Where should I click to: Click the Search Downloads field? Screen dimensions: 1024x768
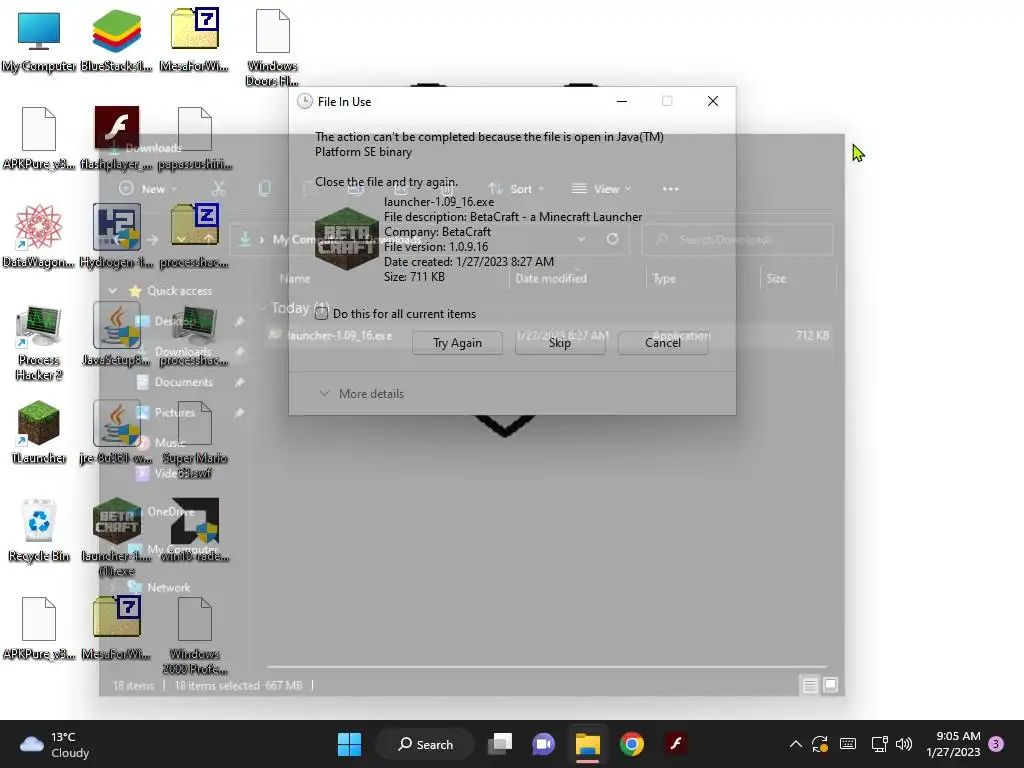click(737, 240)
